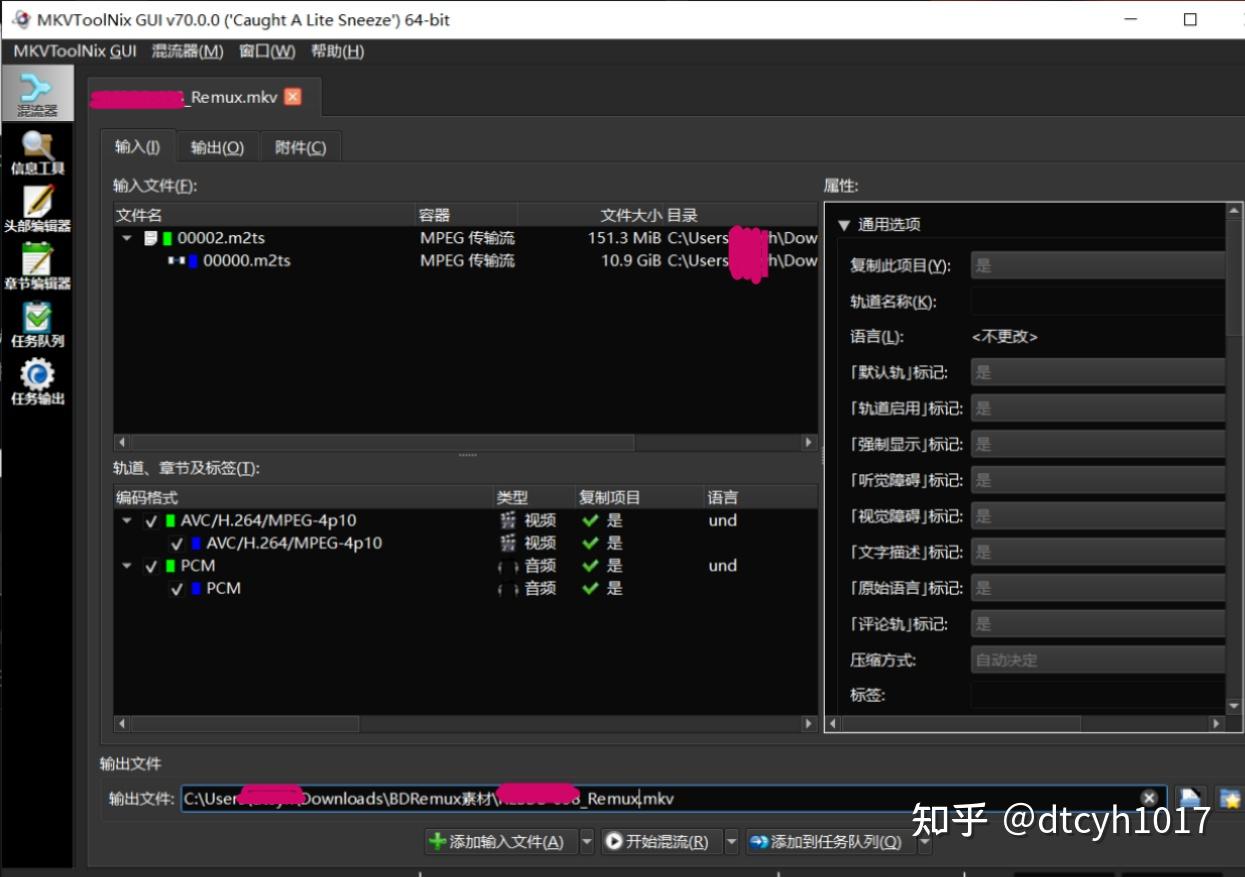The height and width of the screenshot is (877, 1245).
Task: Toggle checkbox of parent AVC/H.264 track
Action: pyautogui.click(x=152, y=521)
